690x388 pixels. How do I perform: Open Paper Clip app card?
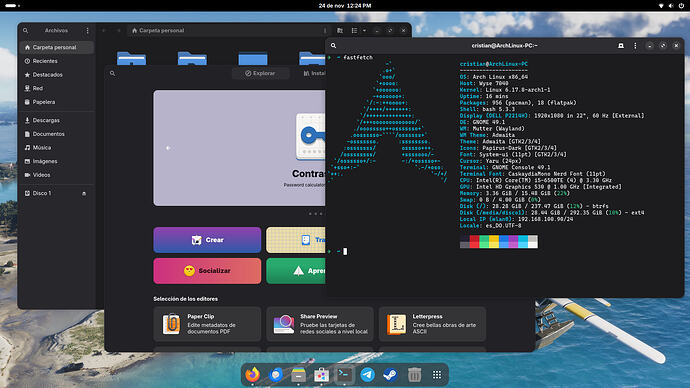coord(207,324)
